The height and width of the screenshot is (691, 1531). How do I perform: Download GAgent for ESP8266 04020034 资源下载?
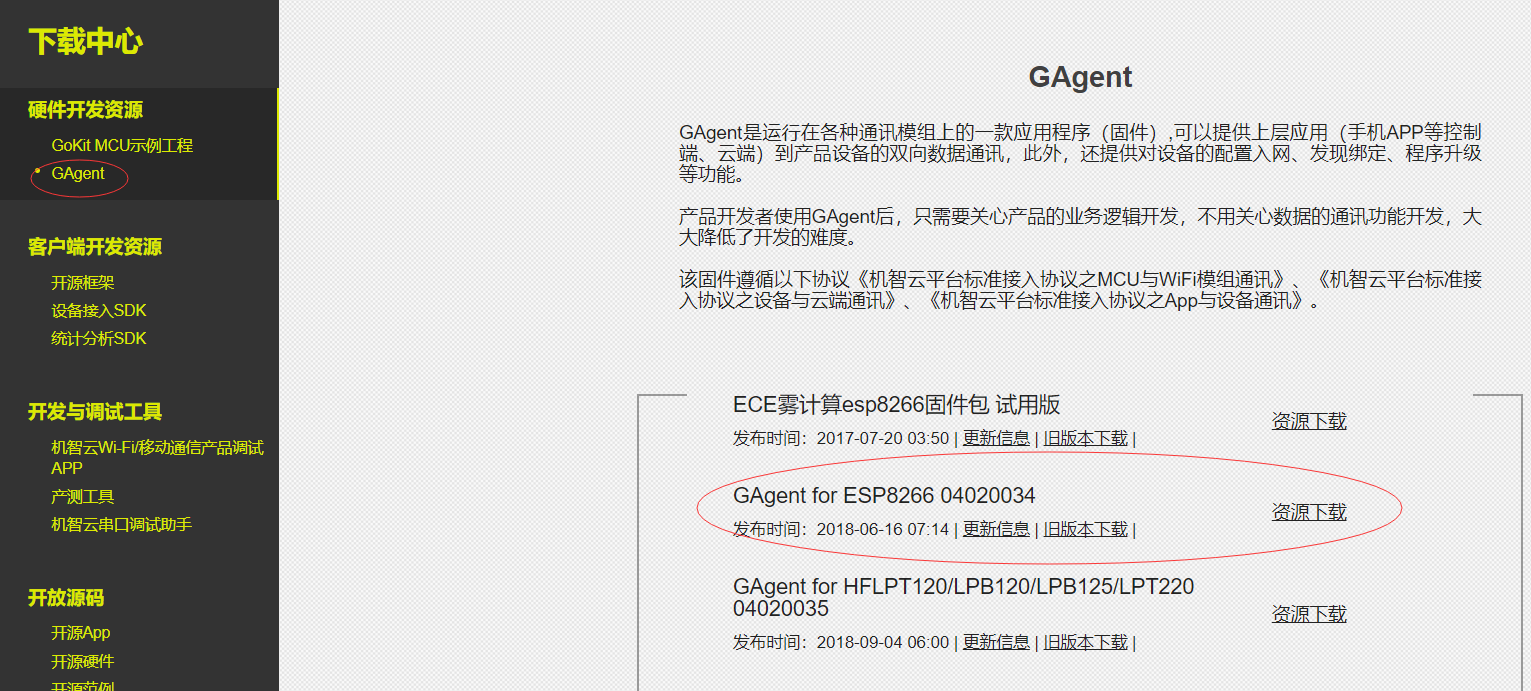click(x=1309, y=512)
